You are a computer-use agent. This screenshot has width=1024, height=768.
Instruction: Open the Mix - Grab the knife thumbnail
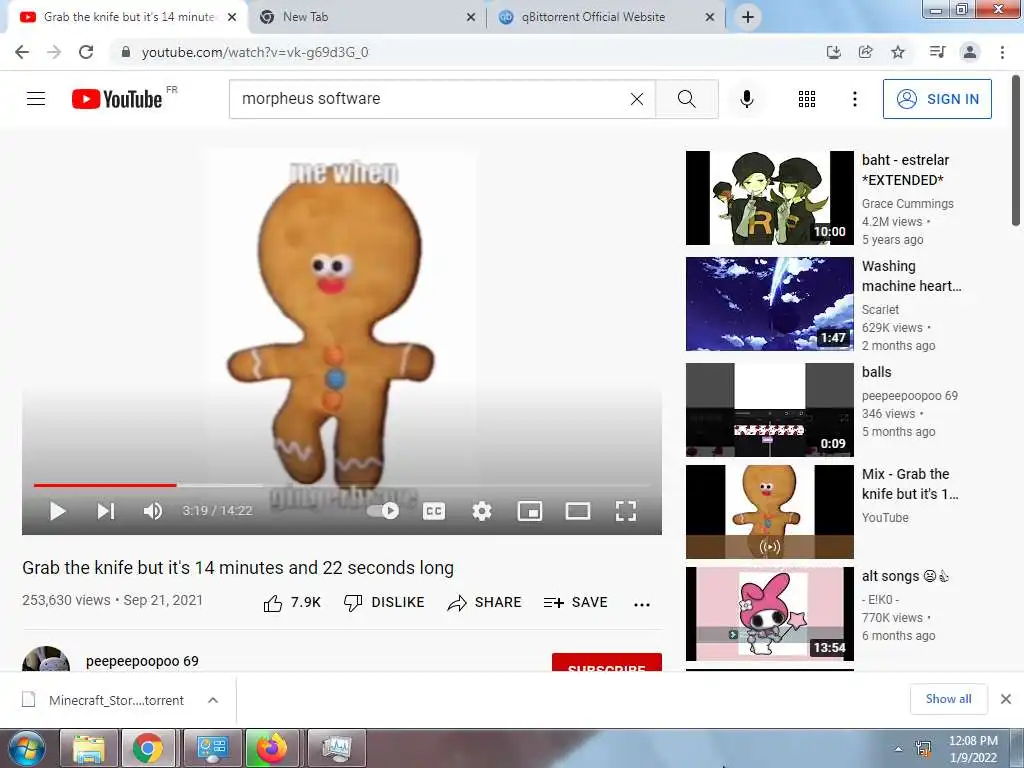point(769,511)
